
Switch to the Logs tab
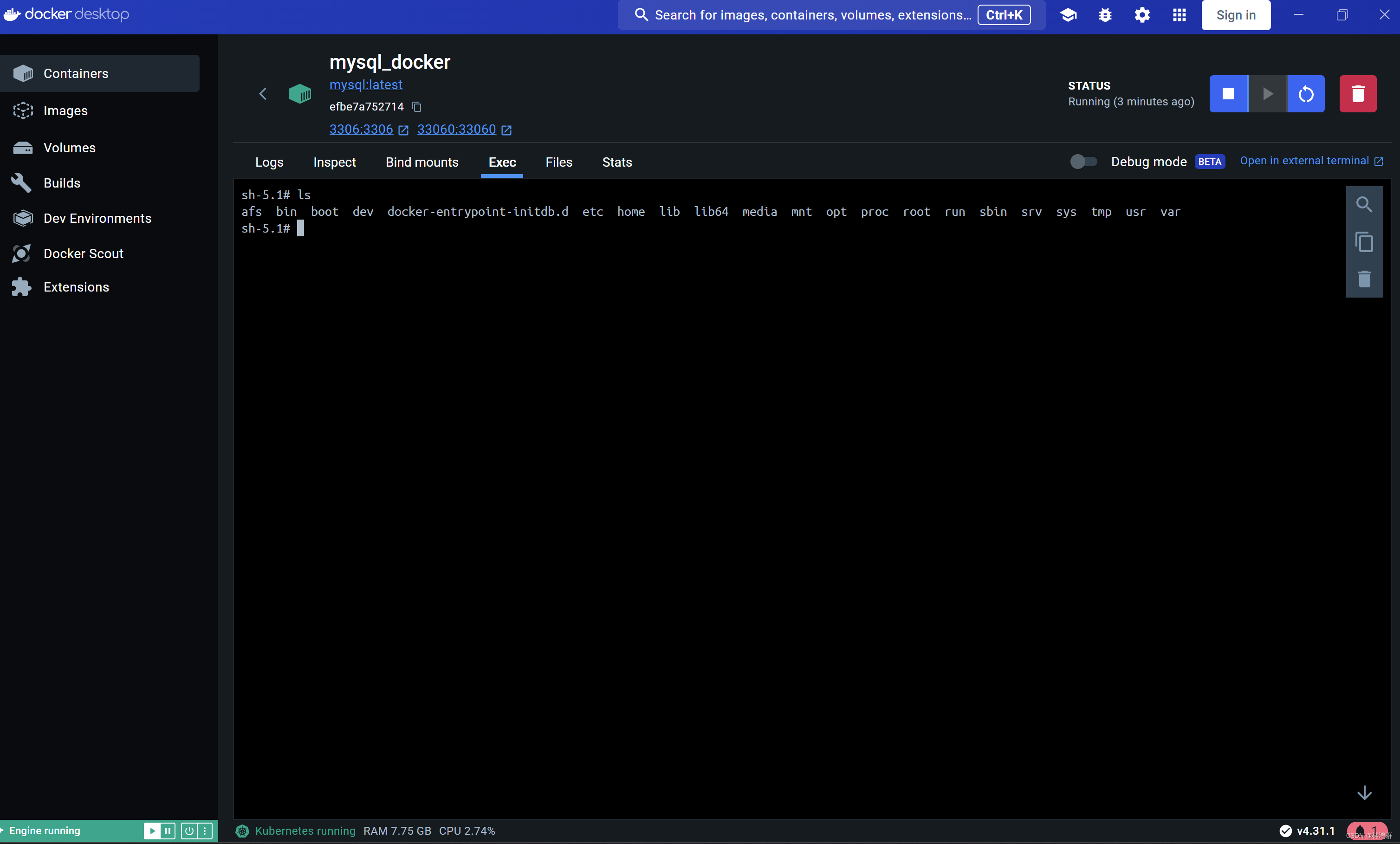pos(269,162)
